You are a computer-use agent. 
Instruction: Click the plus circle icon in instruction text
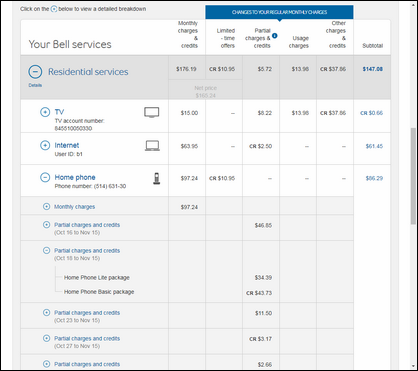(54, 9)
